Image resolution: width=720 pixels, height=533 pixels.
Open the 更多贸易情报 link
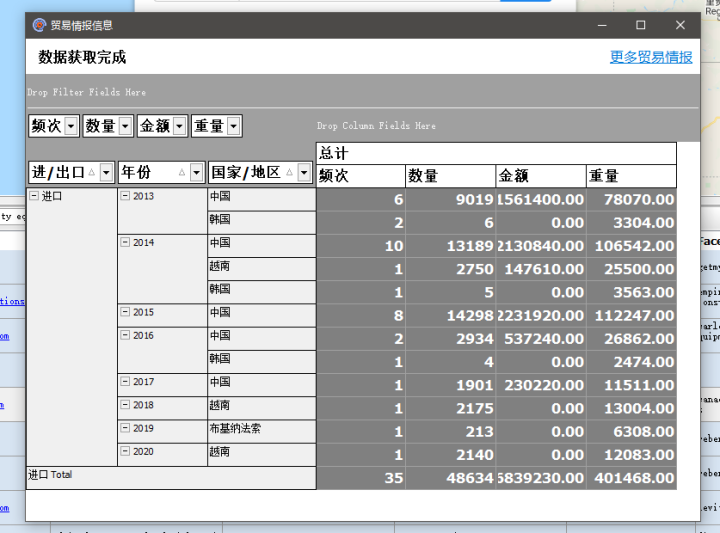click(651, 57)
